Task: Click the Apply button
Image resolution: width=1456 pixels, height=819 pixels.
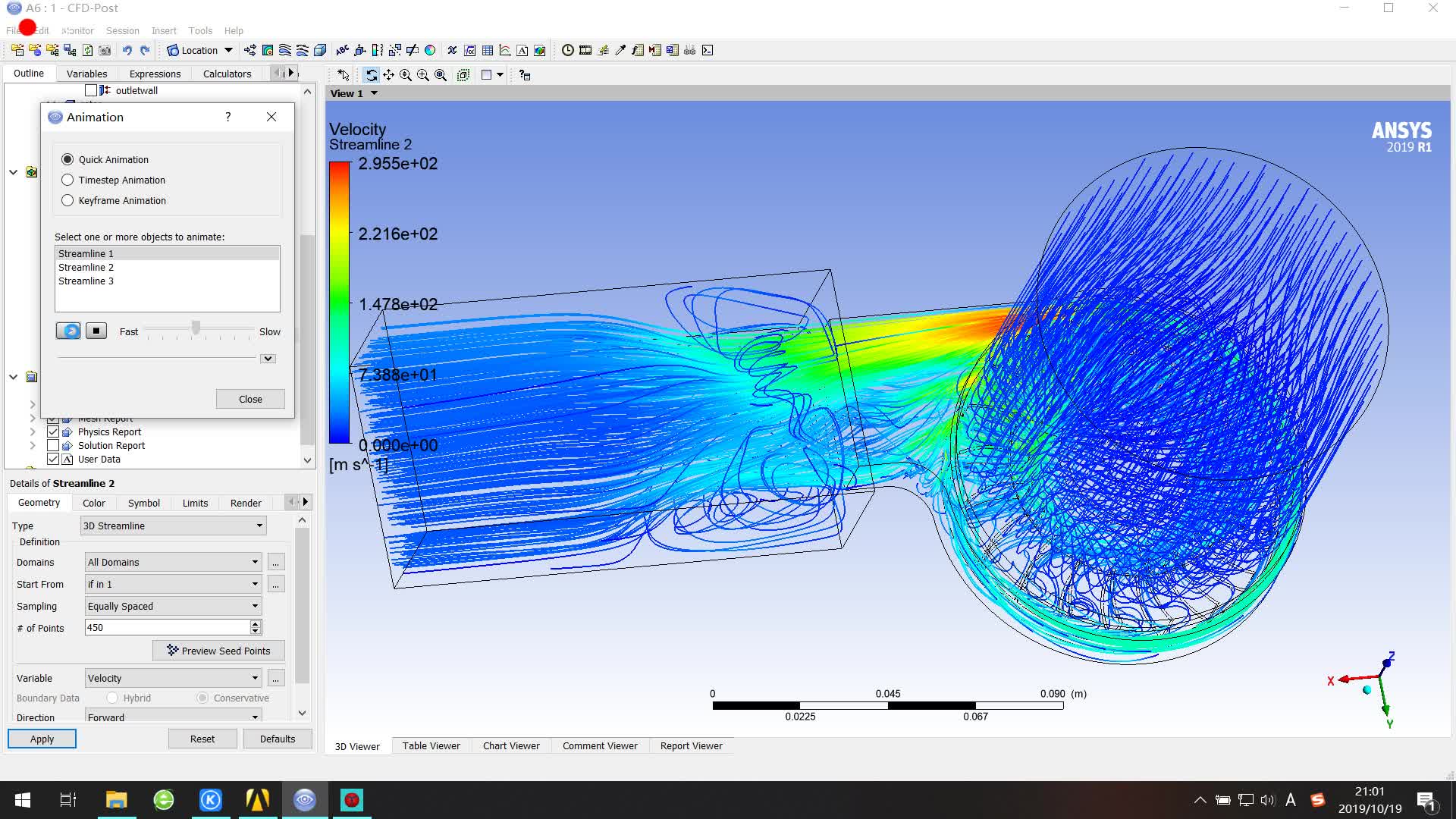Action: coord(42,739)
